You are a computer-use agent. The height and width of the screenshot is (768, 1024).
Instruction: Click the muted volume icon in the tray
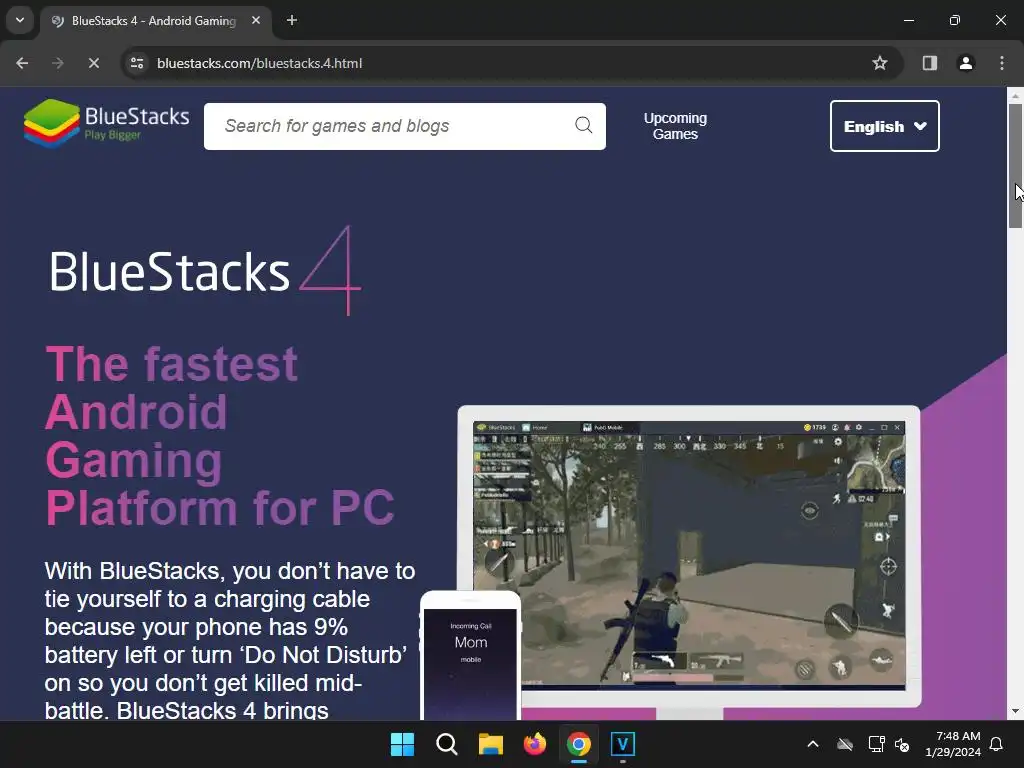point(903,744)
